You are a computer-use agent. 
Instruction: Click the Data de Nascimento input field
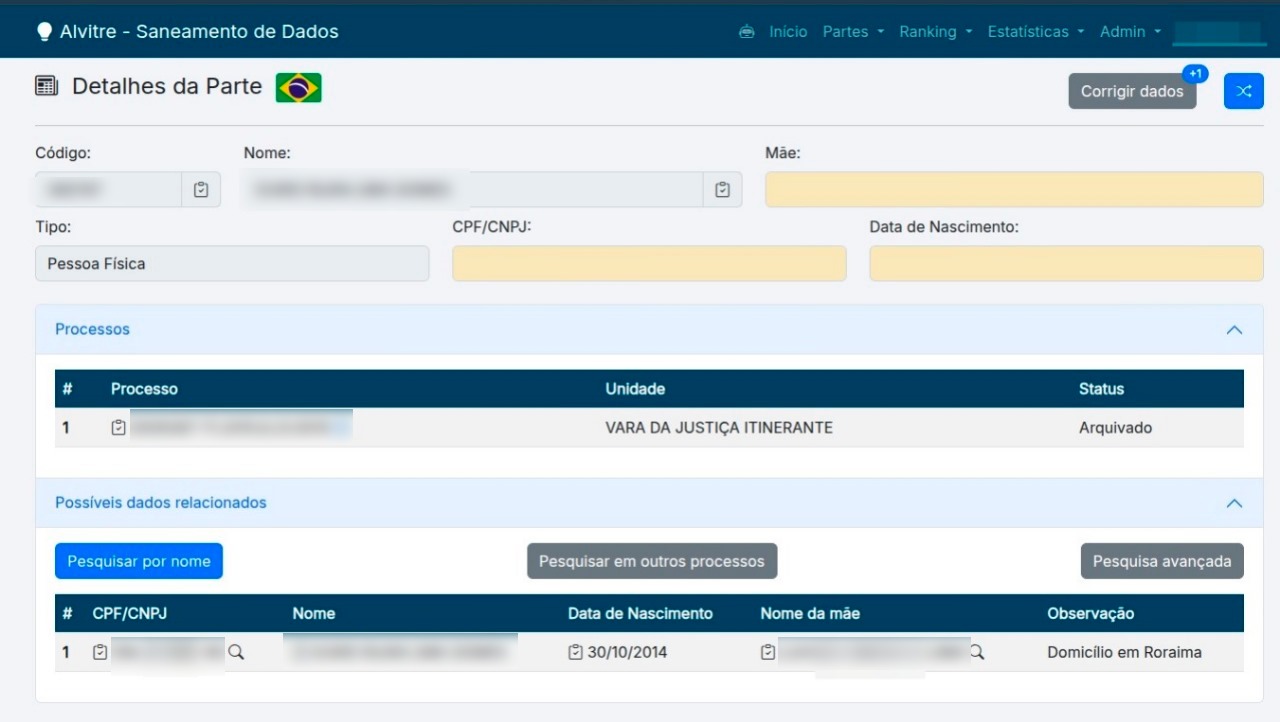coord(1066,263)
